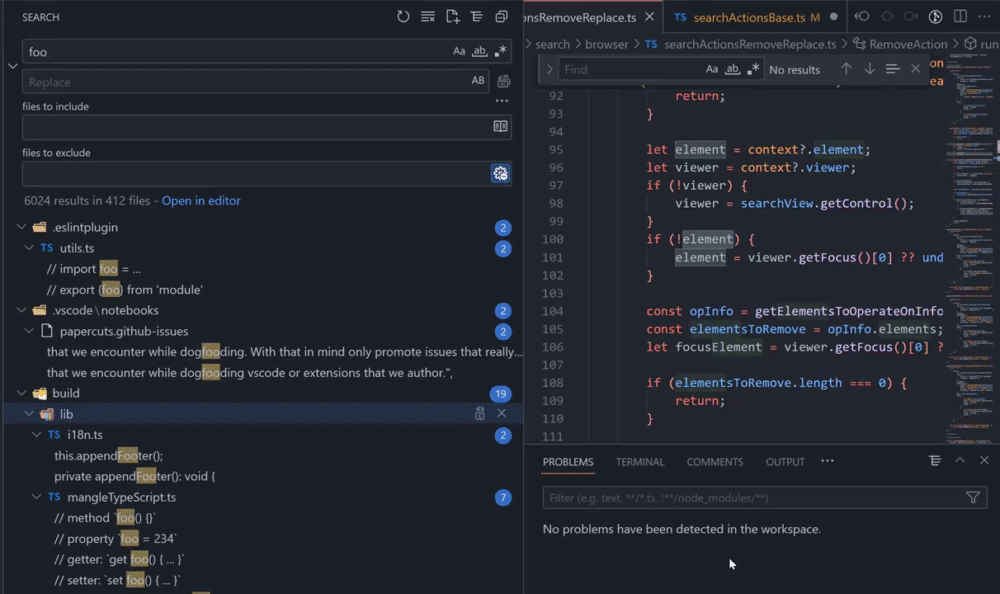This screenshot has width=1000, height=594.
Task: Open a new Search Editor
Action: (x=451, y=16)
